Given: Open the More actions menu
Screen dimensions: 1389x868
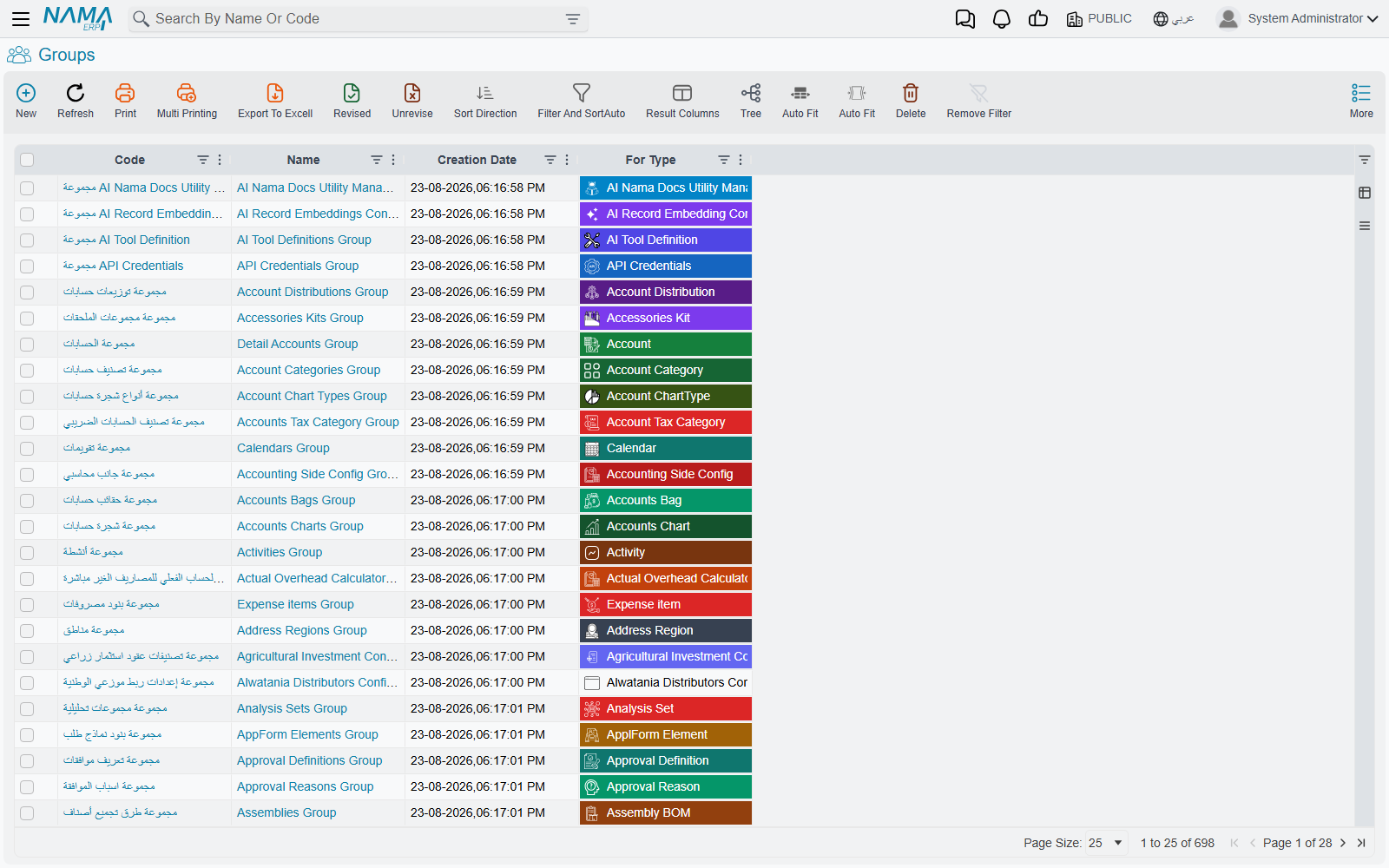Looking at the screenshot, I should [1361, 101].
